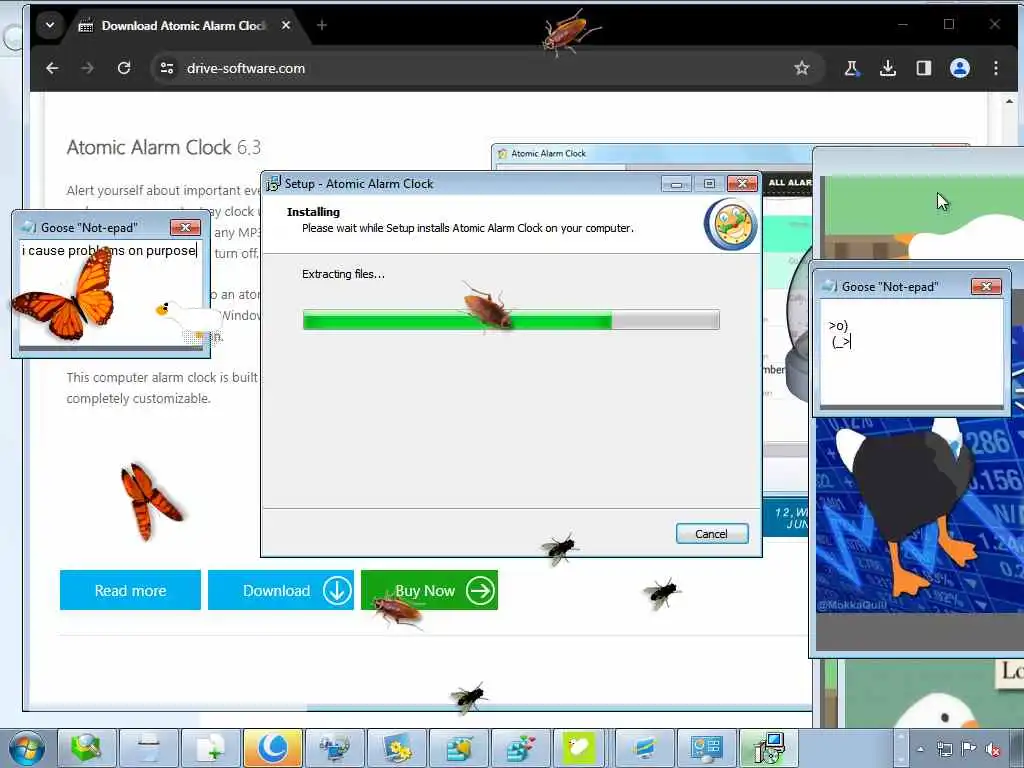Viewport: 1024px width, 768px height.
Task: Click the Atomic Alarm Clock logo in setup
Action: 731,224
